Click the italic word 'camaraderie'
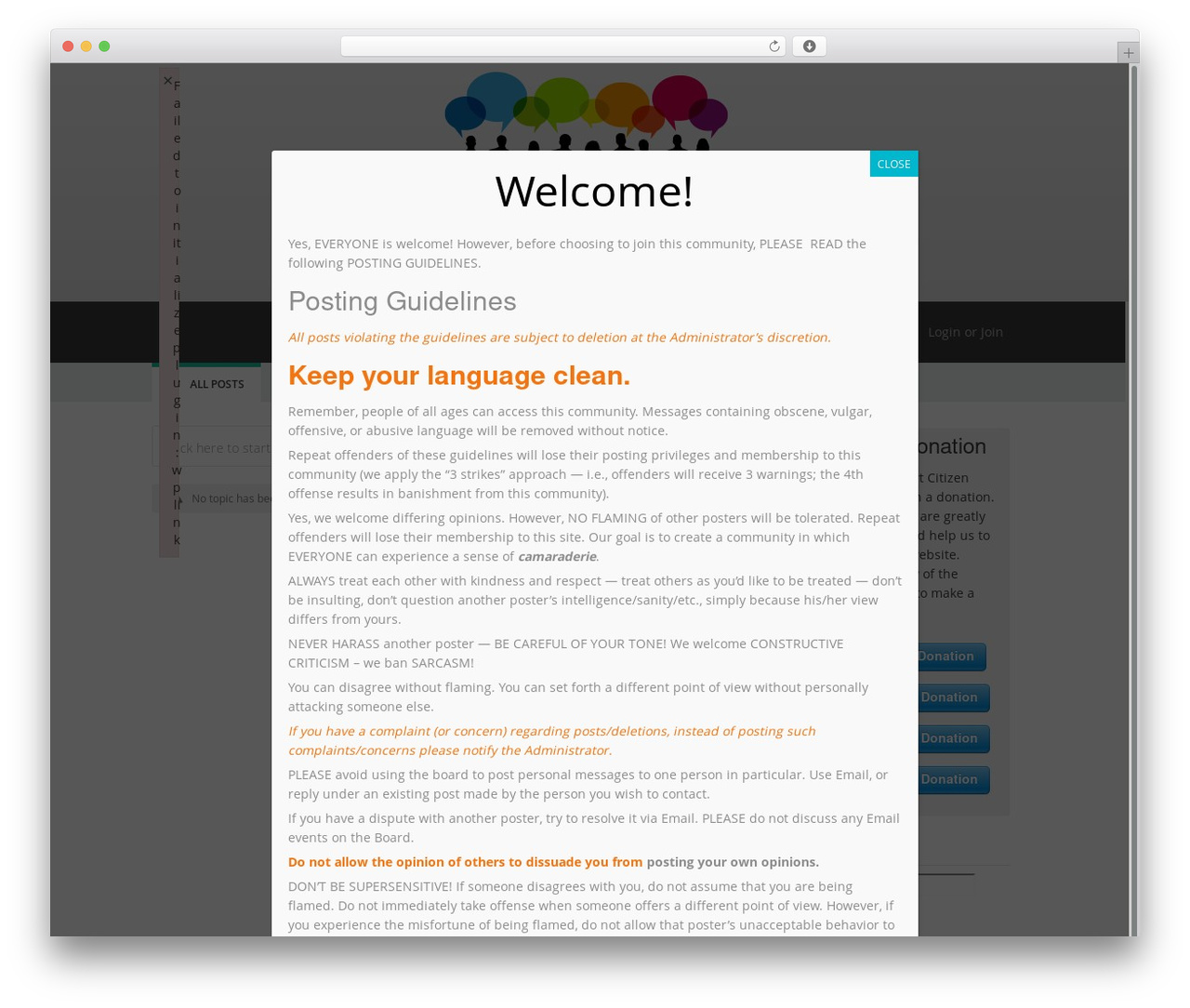1190x1008 pixels. [x=557, y=556]
